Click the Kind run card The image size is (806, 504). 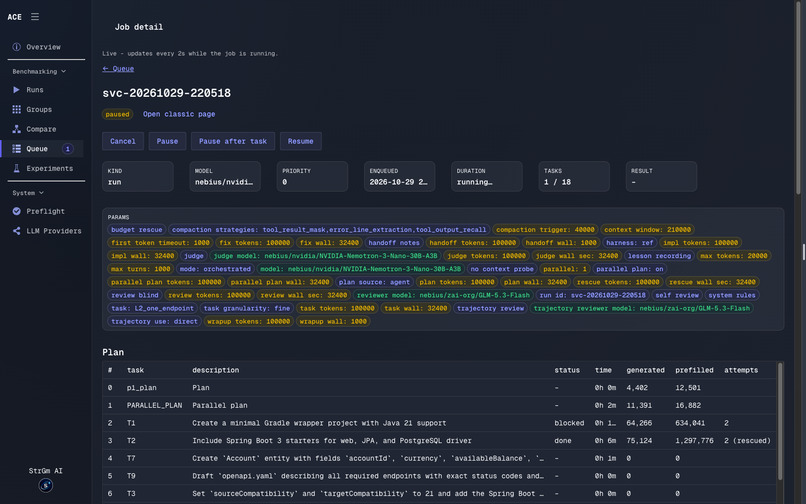point(138,176)
